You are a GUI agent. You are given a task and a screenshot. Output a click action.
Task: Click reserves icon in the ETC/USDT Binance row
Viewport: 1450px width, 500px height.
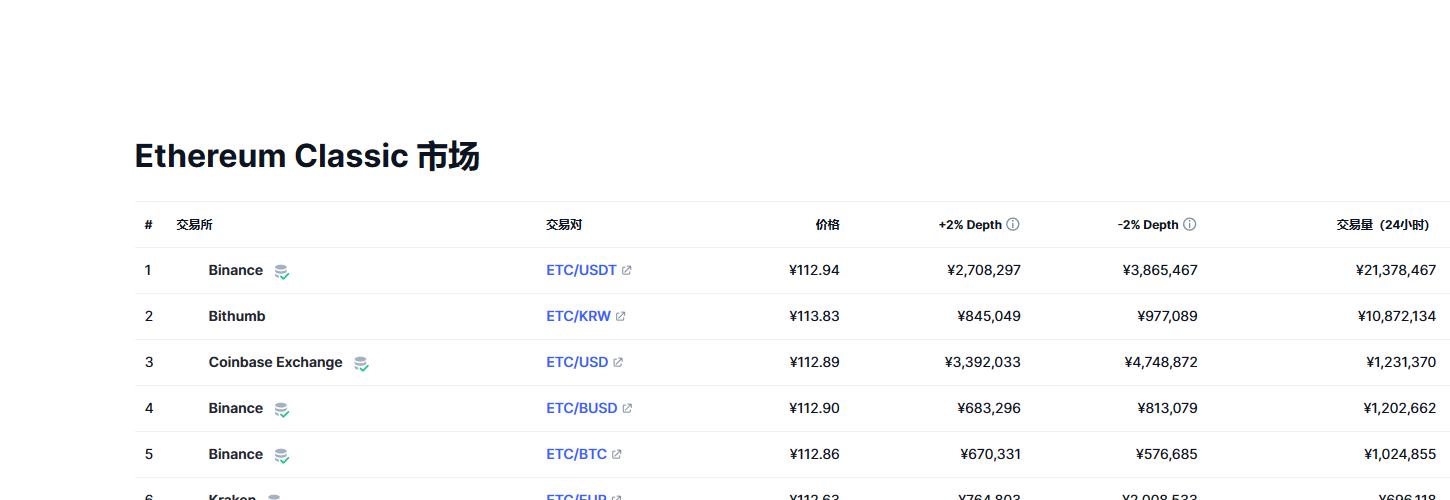282,271
